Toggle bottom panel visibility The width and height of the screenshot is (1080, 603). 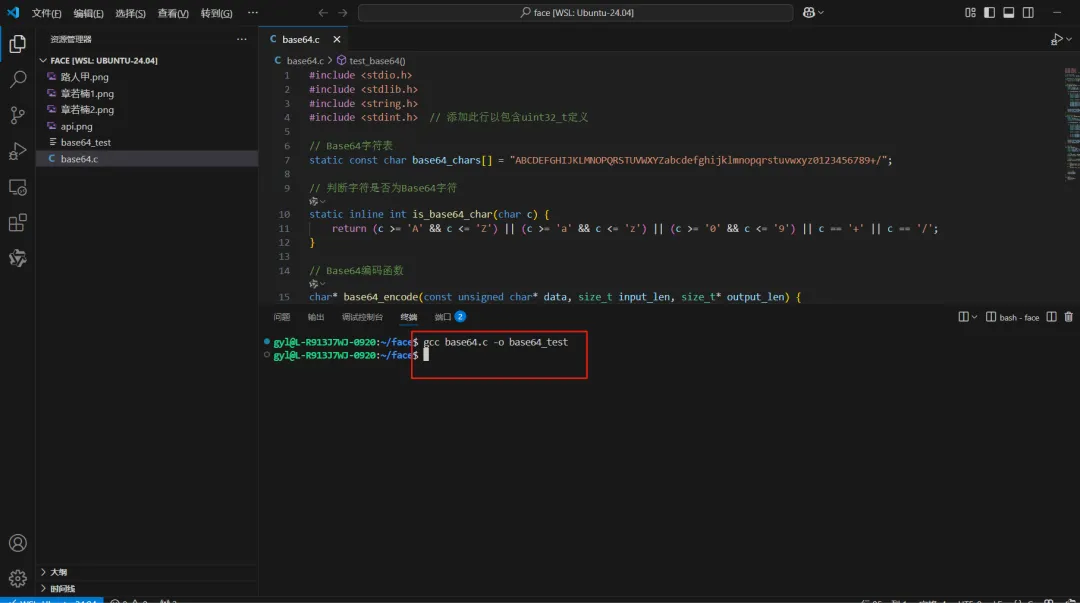[x=1008, y=12]
